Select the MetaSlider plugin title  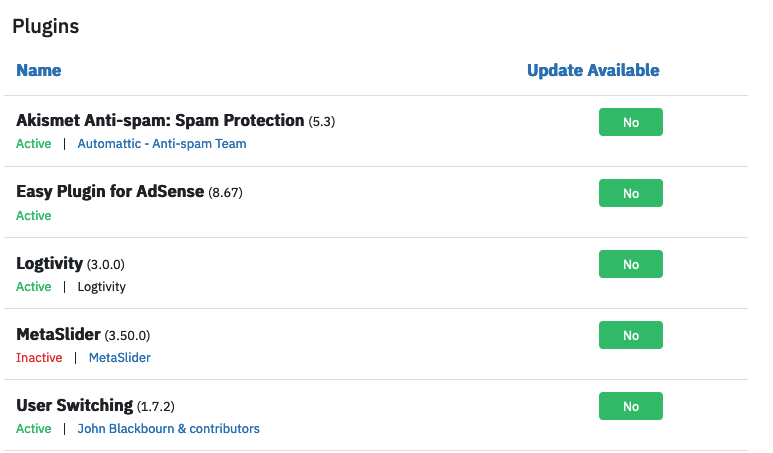(x=58, y=335)
